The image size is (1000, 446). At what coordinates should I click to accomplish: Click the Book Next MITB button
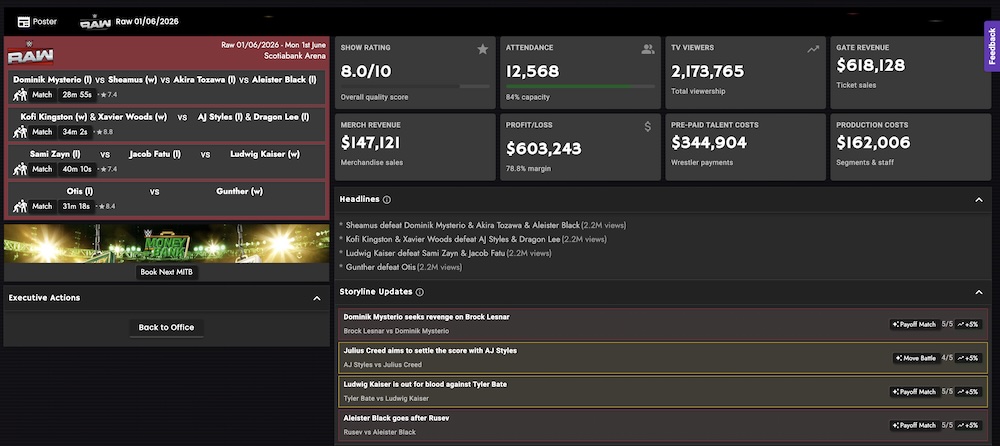click(x=167, y=272)
